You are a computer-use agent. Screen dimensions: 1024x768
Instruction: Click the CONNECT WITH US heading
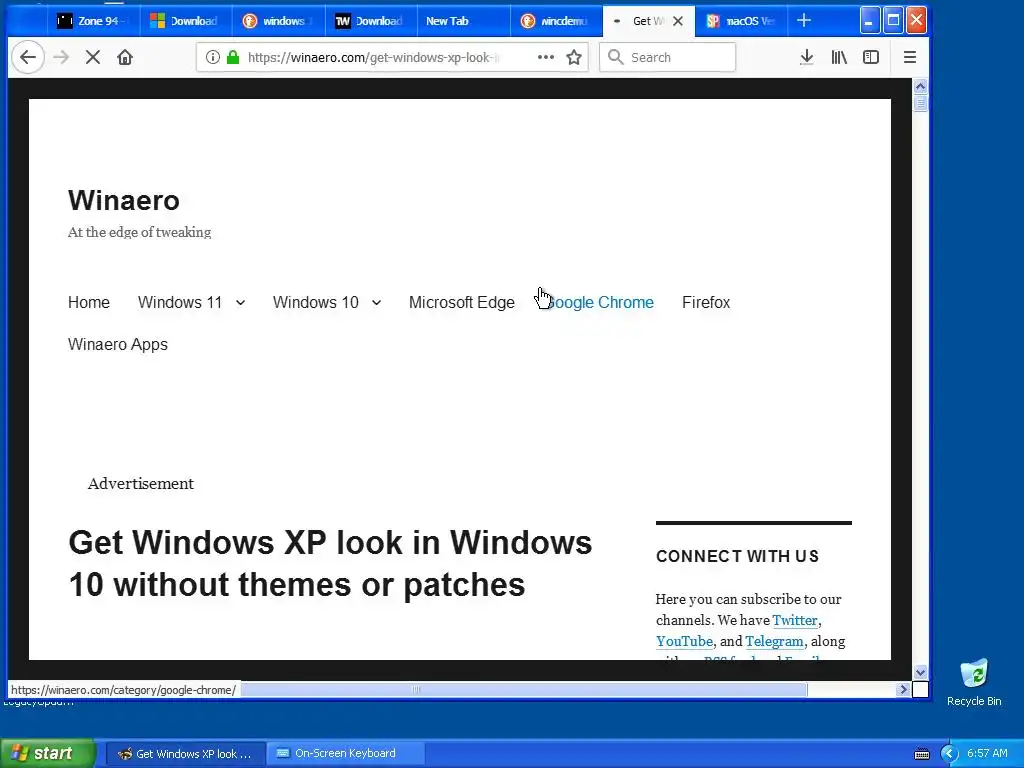[x=737, y=556]
